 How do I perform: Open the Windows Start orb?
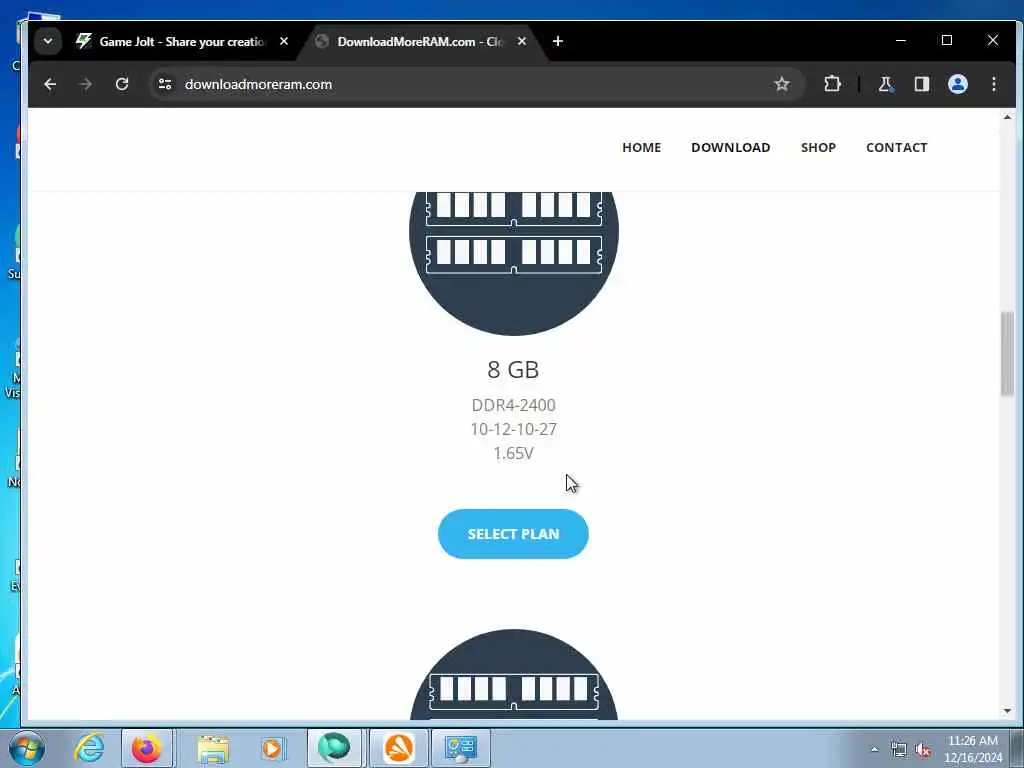coord(27,748)
